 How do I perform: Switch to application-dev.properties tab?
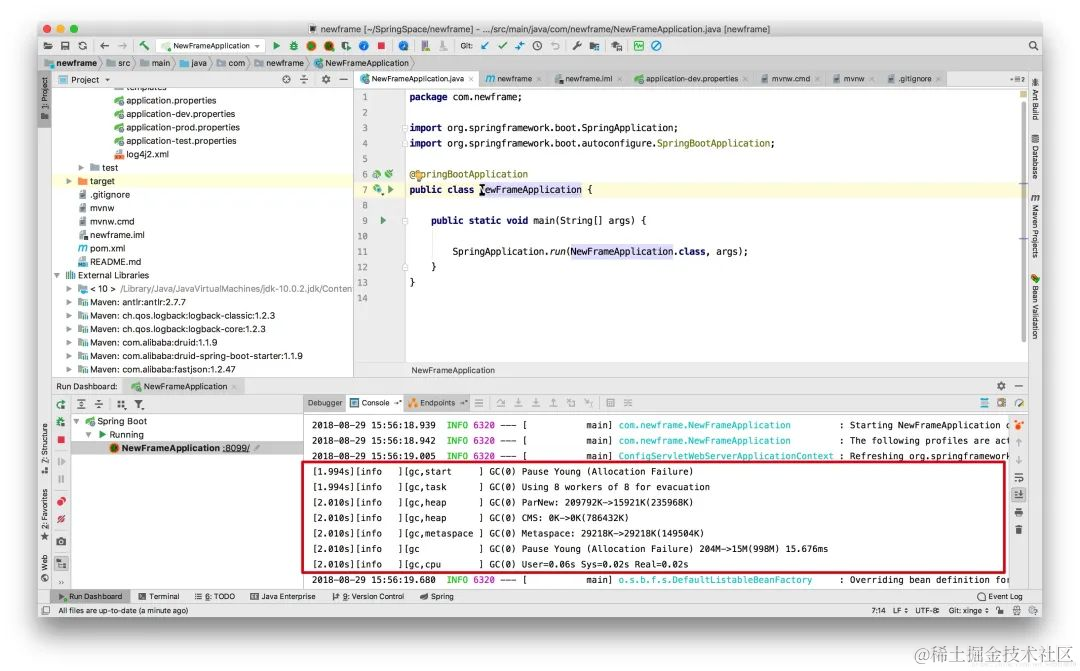692,79
